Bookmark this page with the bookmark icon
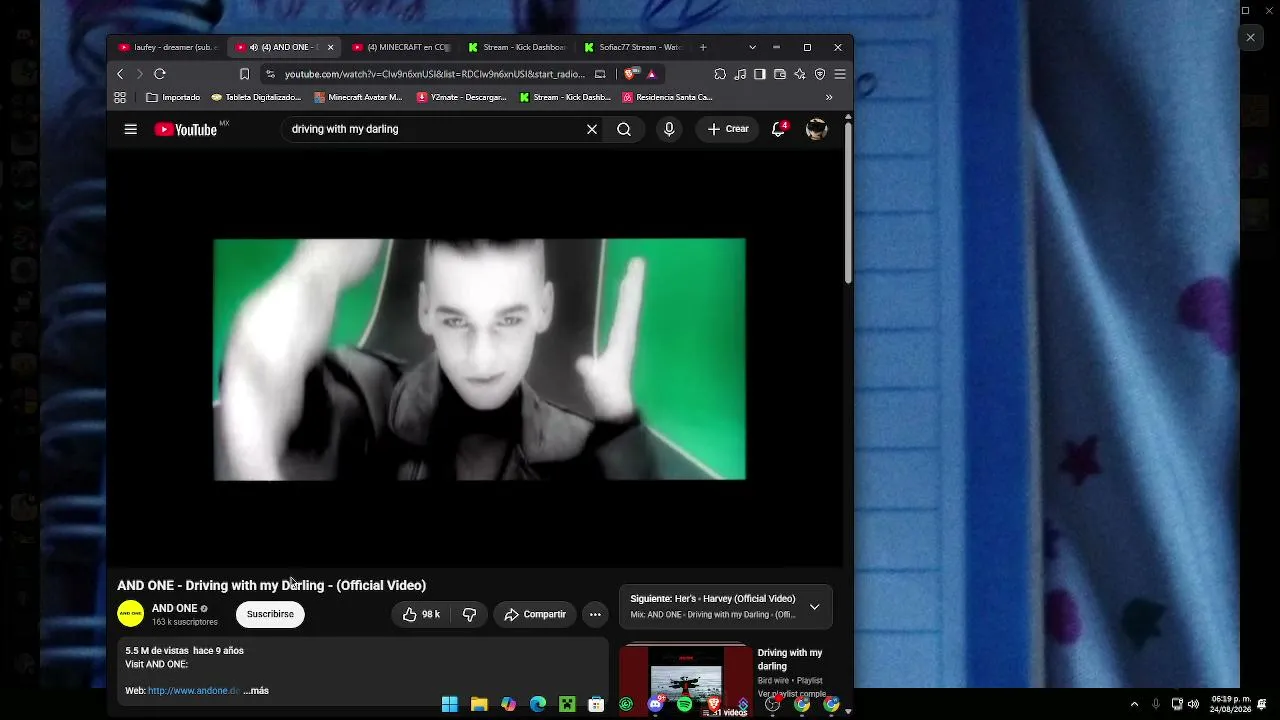Viewport: 1280px width, 720px height. pos(244,74)
